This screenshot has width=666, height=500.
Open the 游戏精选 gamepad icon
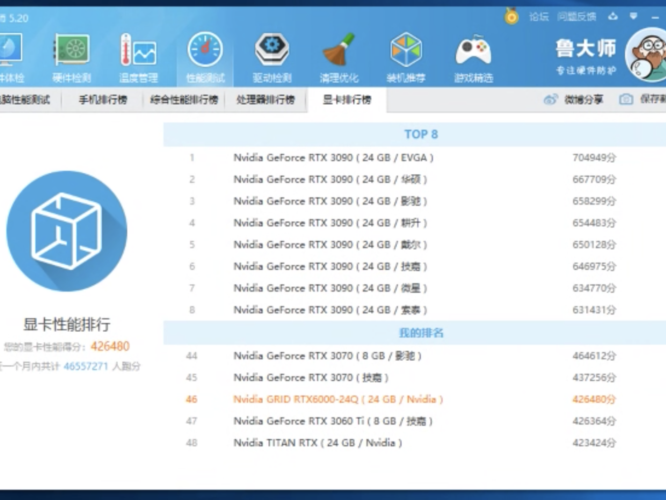click(474, 57)
